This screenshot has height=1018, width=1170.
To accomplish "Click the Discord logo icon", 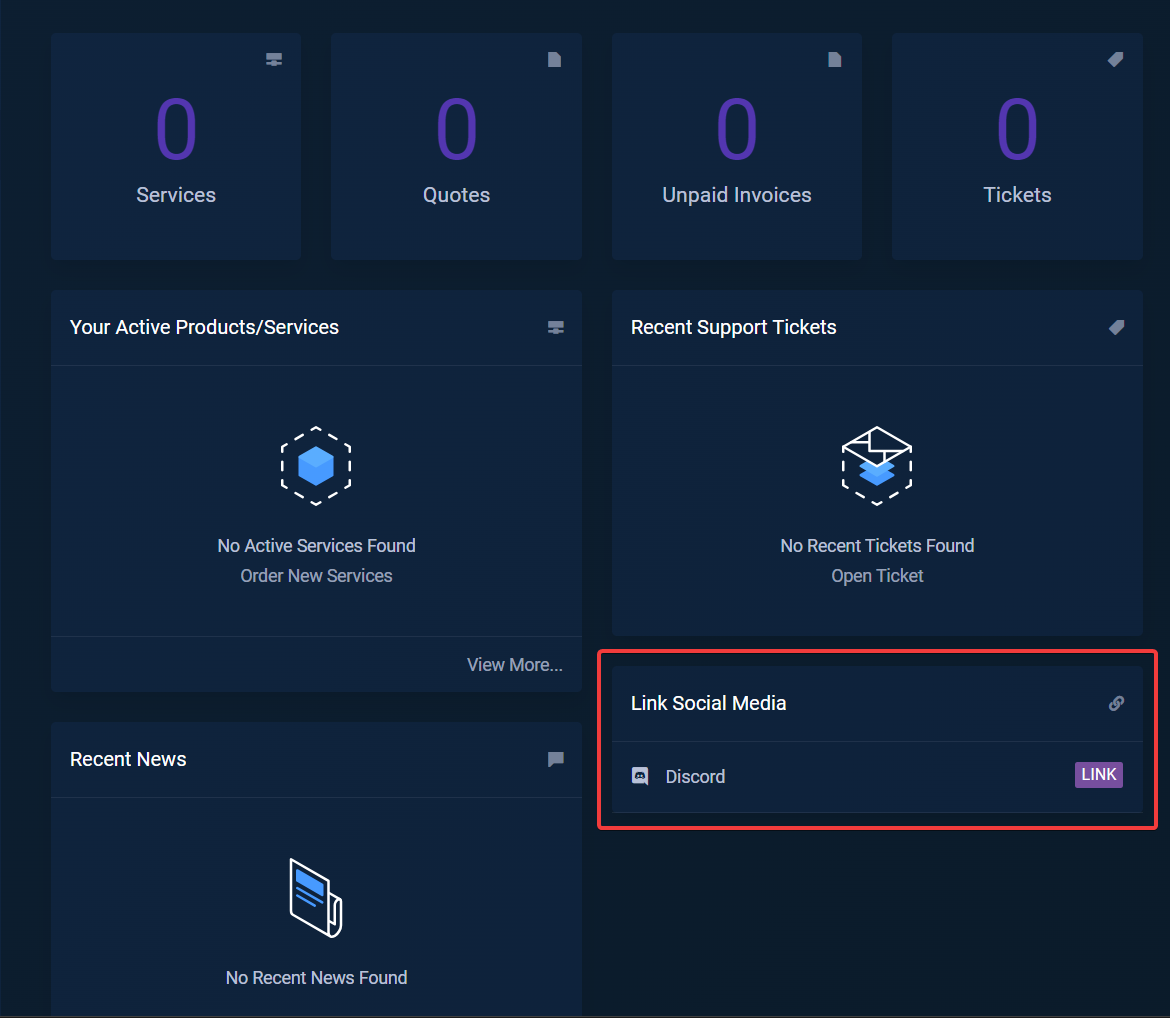I will [x=640, y=776].
